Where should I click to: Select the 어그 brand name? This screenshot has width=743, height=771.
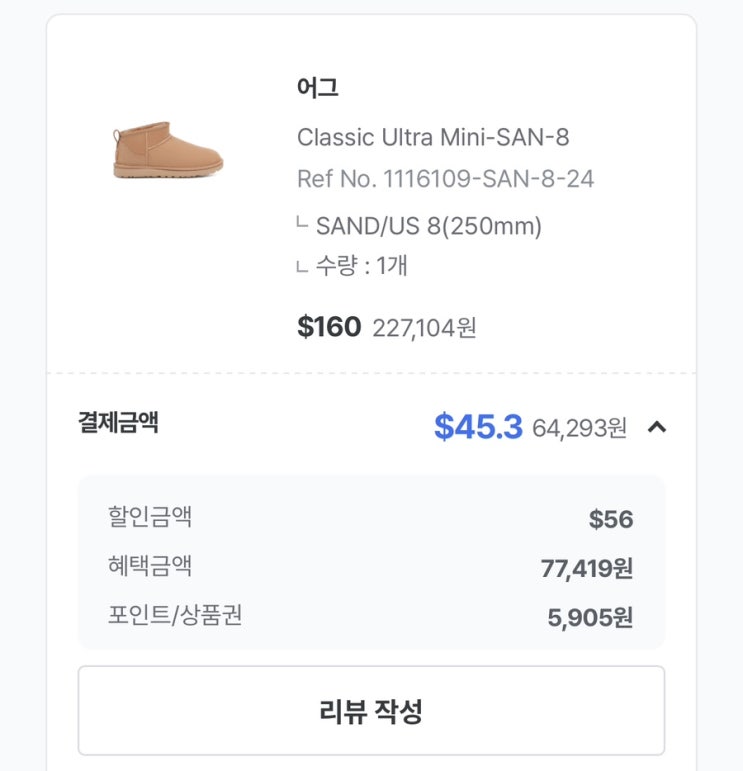pos(318,87)
